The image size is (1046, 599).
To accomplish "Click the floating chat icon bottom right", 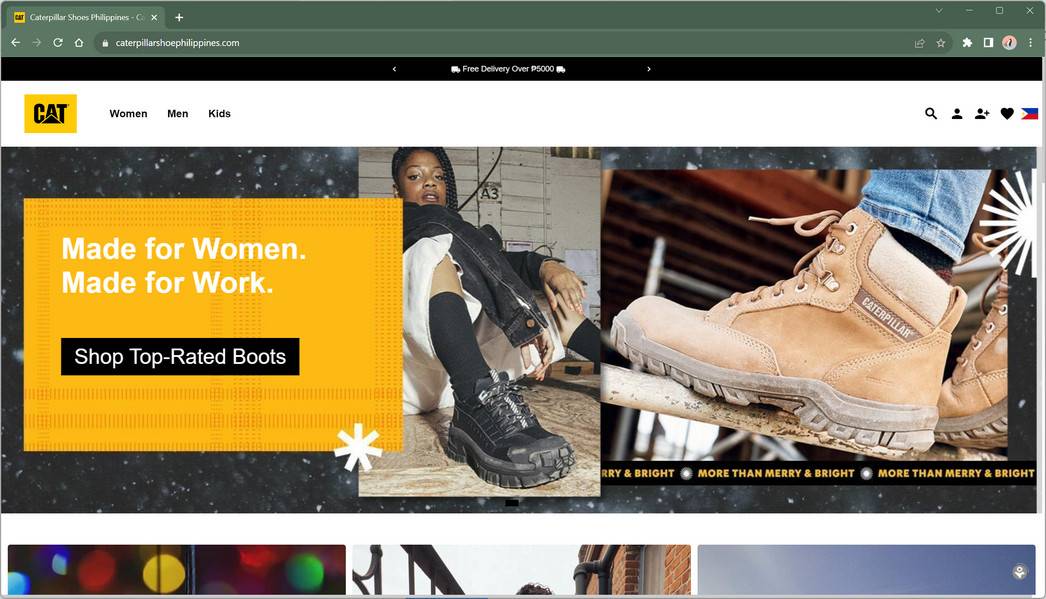I will (x=1019, y=572).
